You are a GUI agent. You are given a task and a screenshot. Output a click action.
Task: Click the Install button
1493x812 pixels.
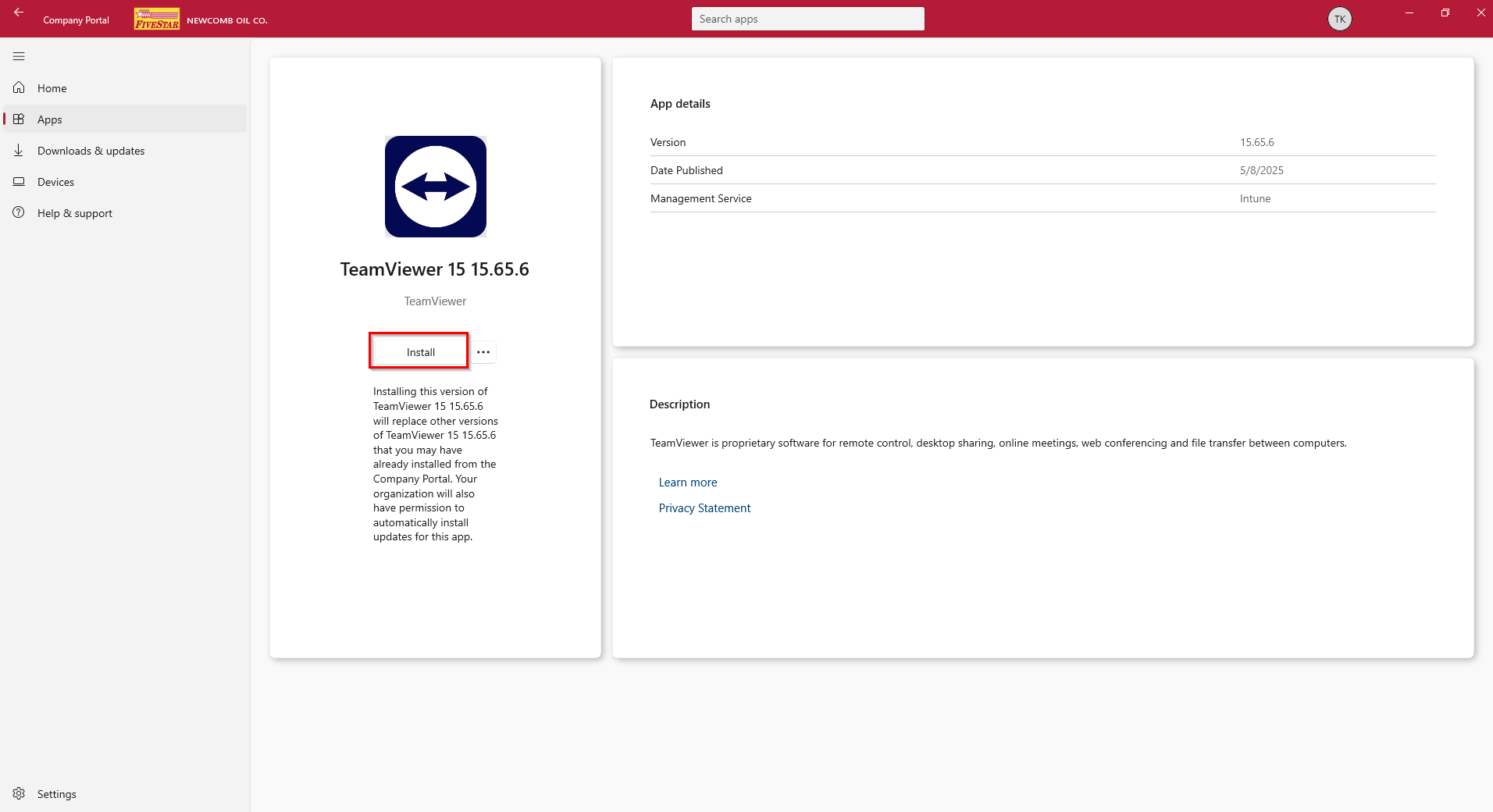tap(419, 351)
